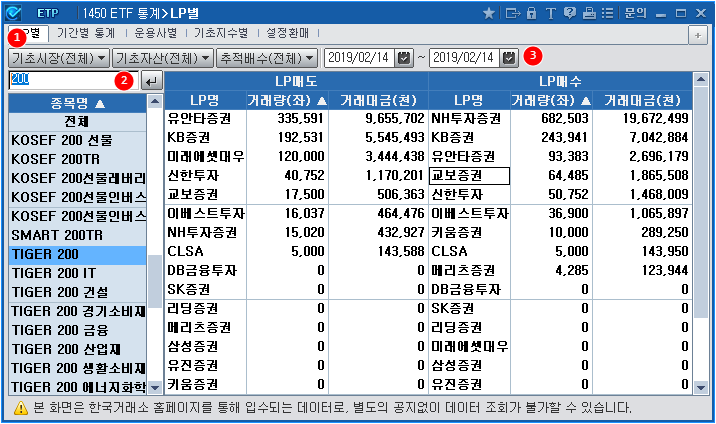Click the font size T icon
Screen dimensions: 716x424
click(551, 13)
